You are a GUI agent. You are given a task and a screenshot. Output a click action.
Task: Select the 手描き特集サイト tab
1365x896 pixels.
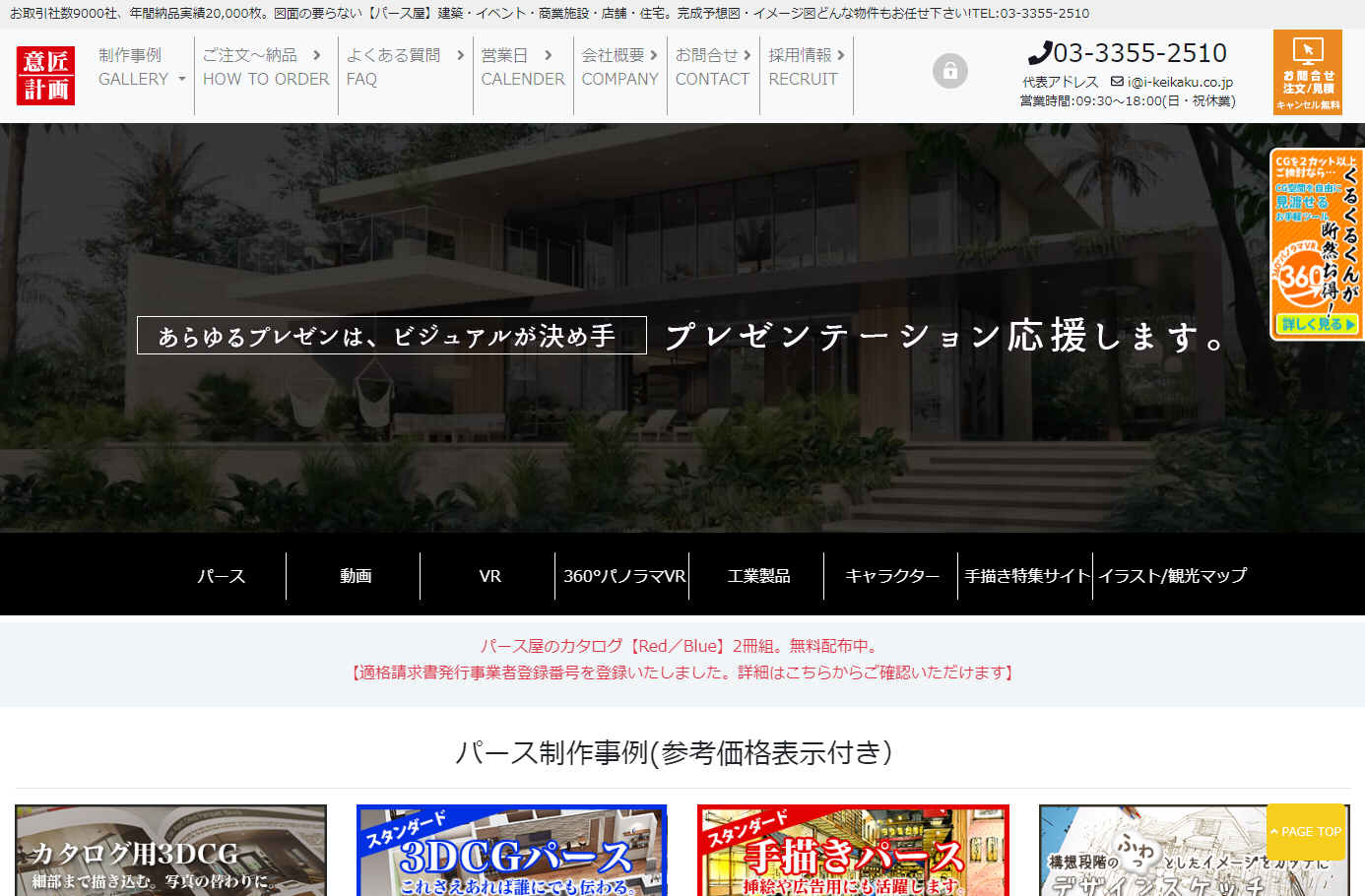coord(1027,576)
